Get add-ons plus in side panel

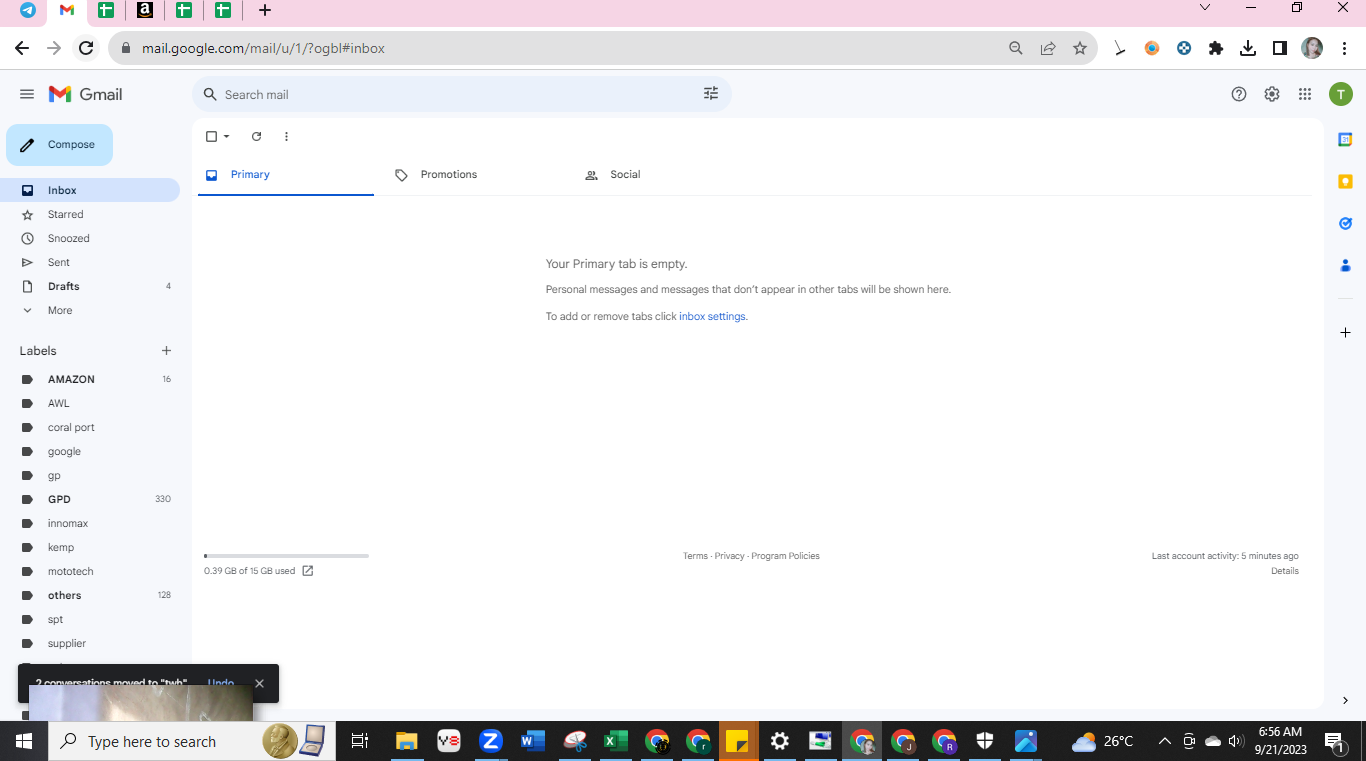(x=1345, y=332)
